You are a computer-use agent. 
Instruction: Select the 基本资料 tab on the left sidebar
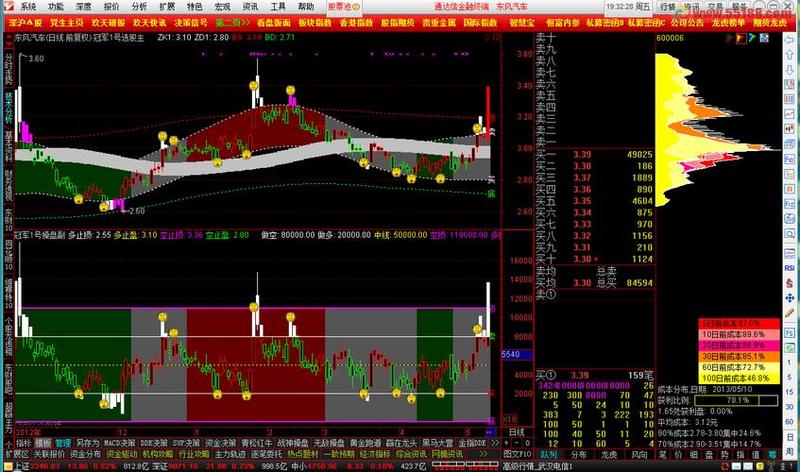pos(8,146)
